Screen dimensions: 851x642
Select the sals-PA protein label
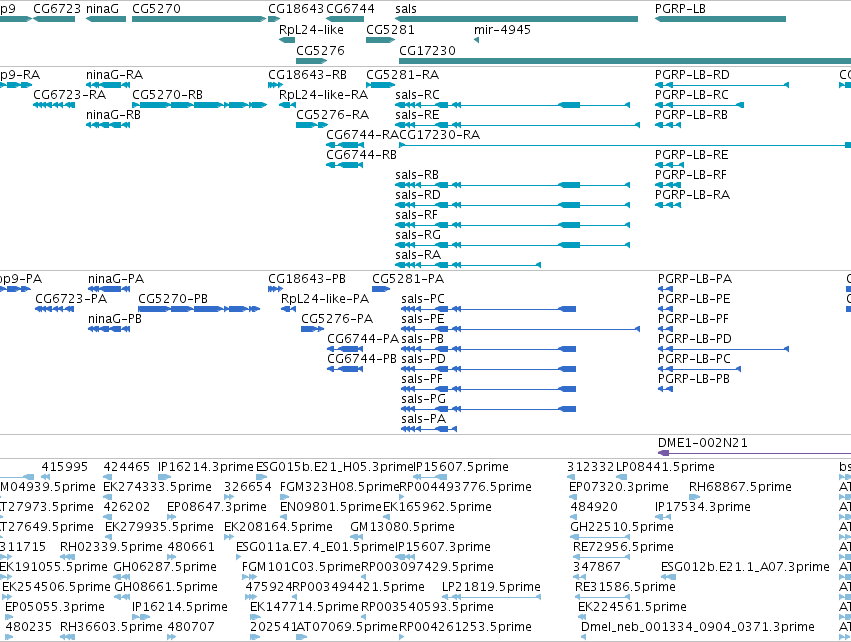click(x=423, y=419)
